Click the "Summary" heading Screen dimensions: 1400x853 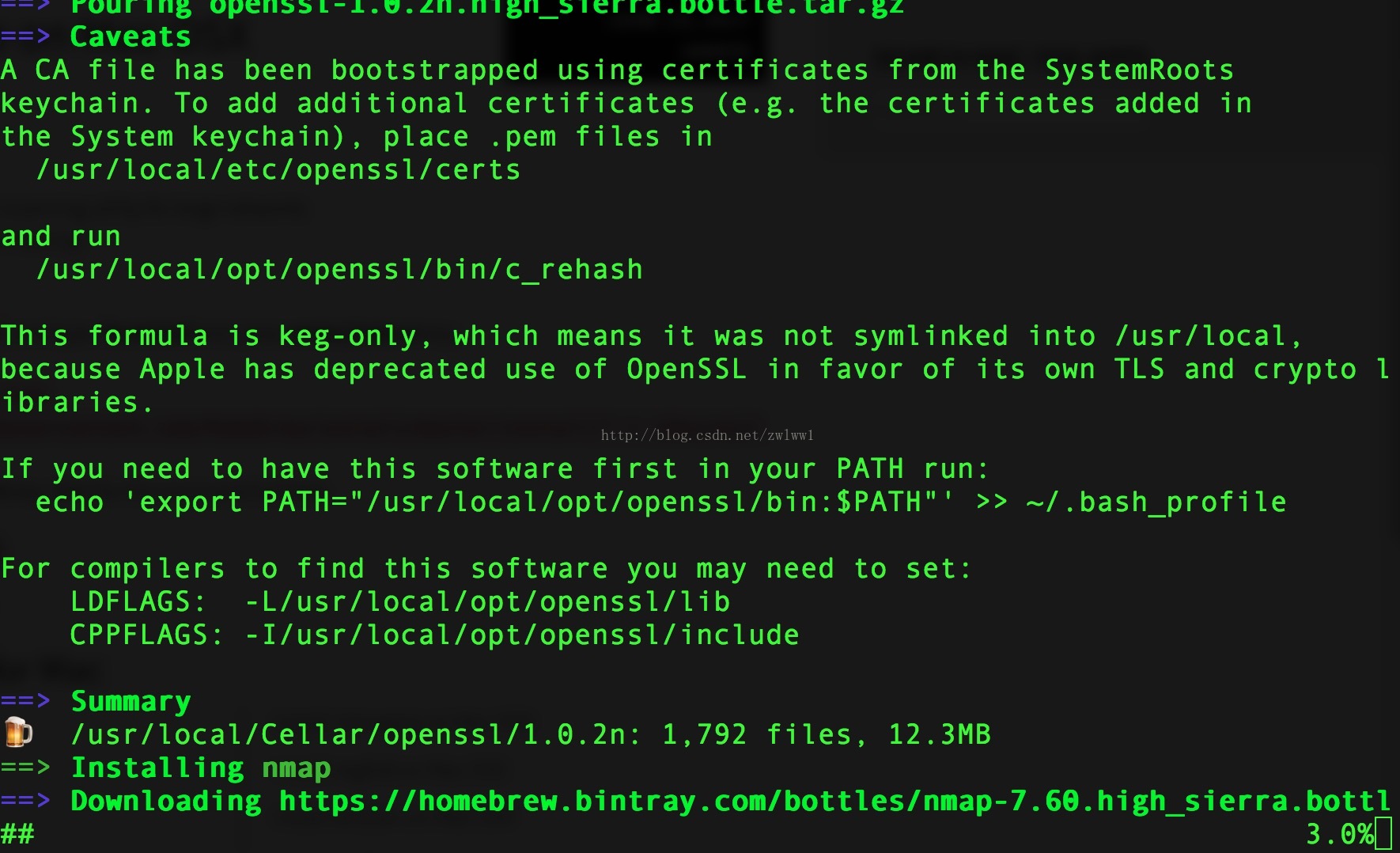pos(131,702)
